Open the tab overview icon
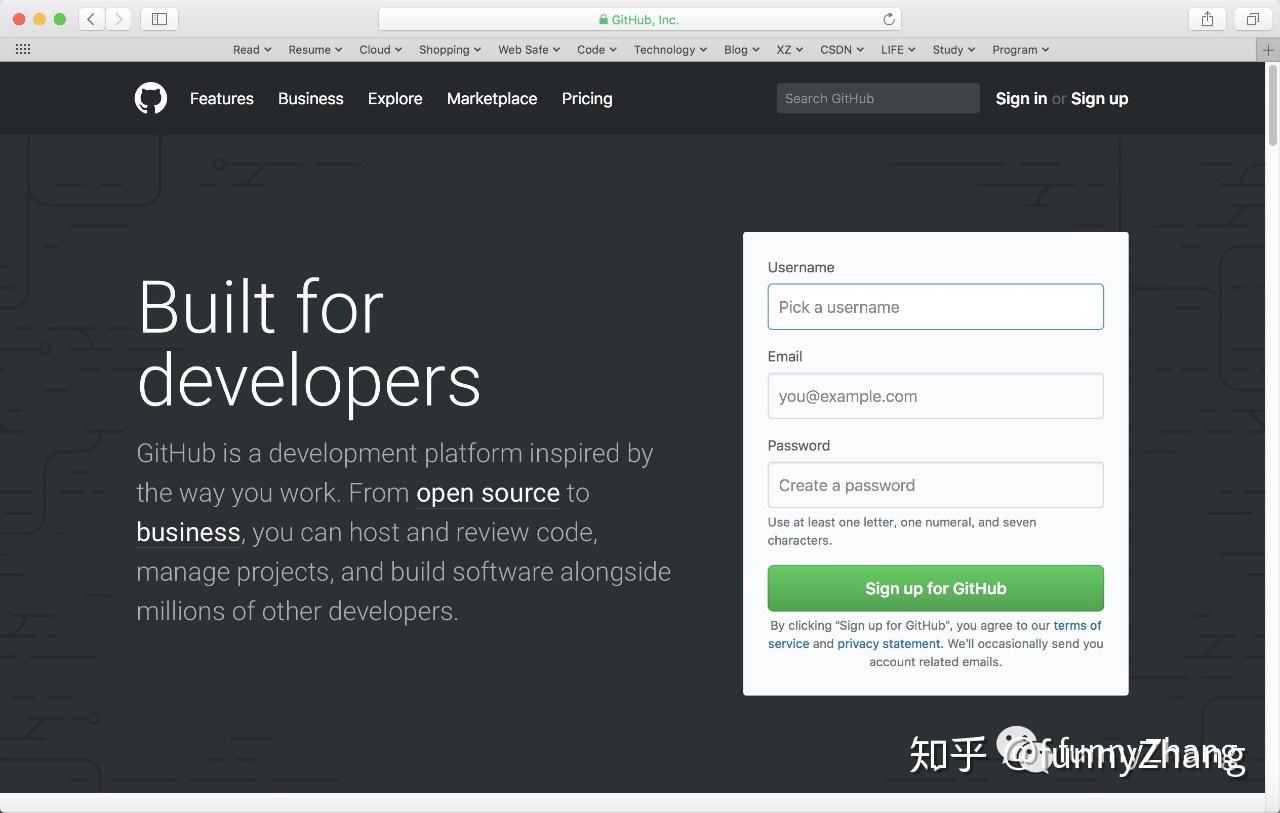Image resolution: width=1280 pixels, height=813 pixels. pyautogui.click(x=1251, y=18)
